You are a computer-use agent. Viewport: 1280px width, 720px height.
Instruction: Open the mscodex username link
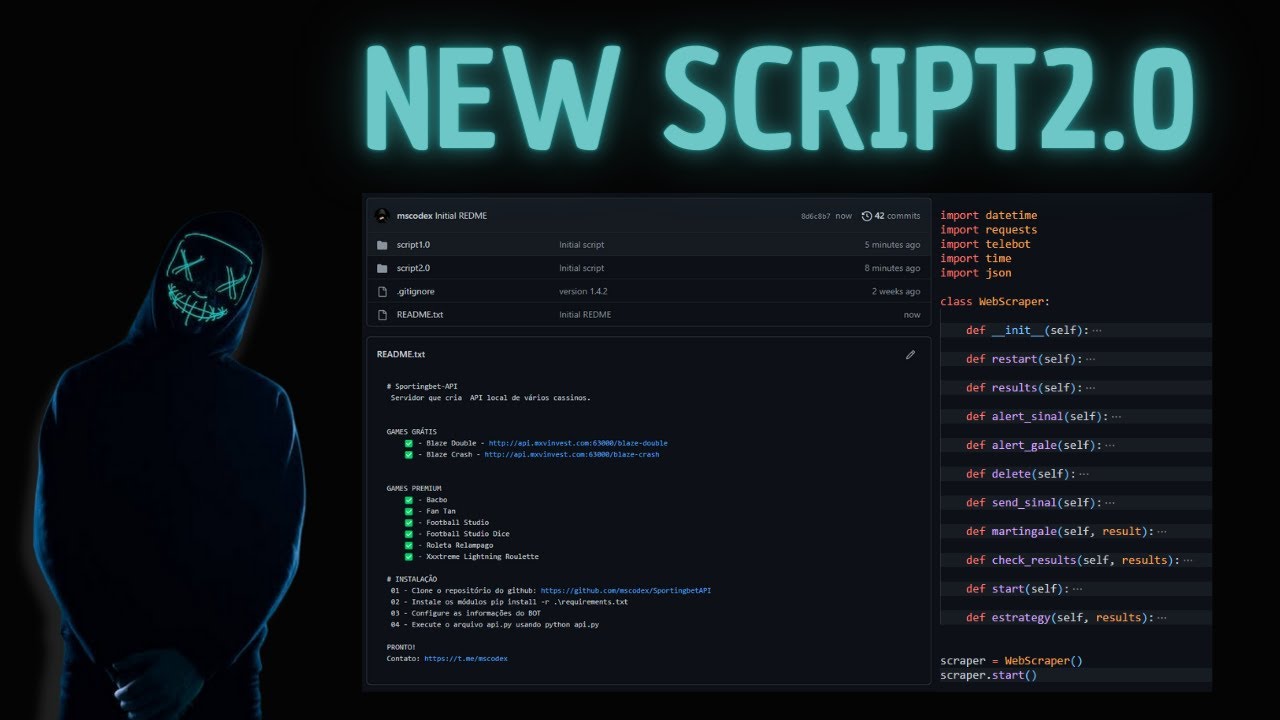(x=414, y=216)
